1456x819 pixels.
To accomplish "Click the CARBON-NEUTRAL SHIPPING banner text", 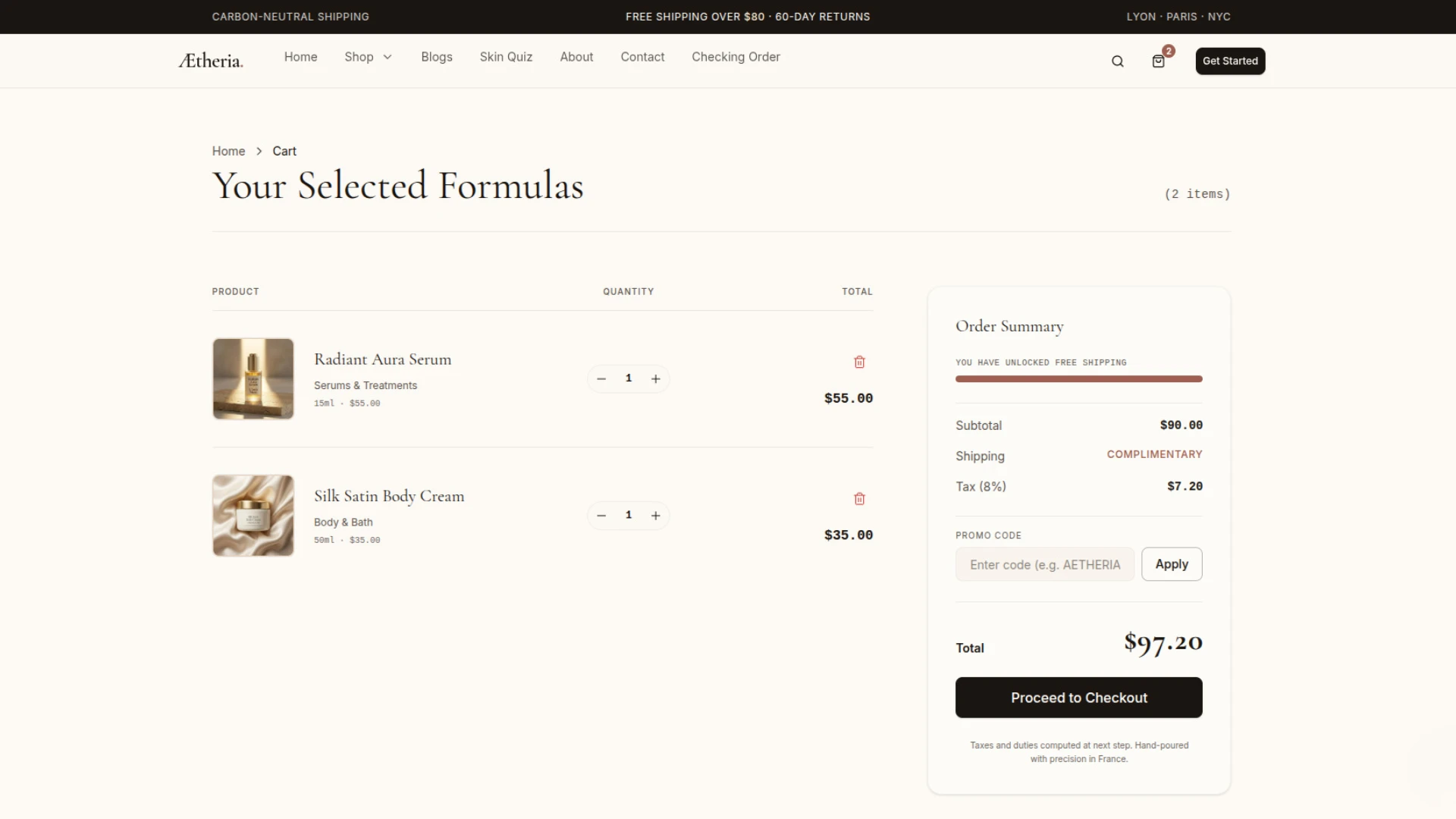I will pyautogui.click(x=290, y=17).
